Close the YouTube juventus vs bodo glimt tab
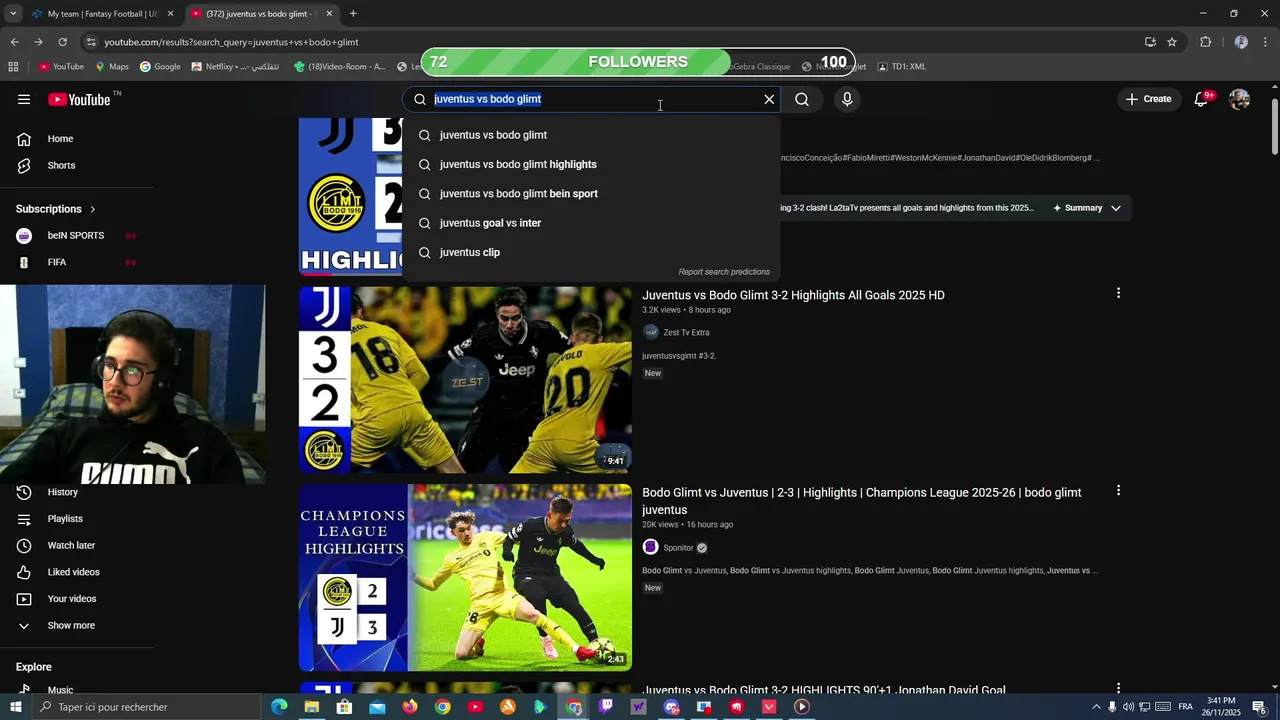1280x720 pixels. [x=329, y=14]
